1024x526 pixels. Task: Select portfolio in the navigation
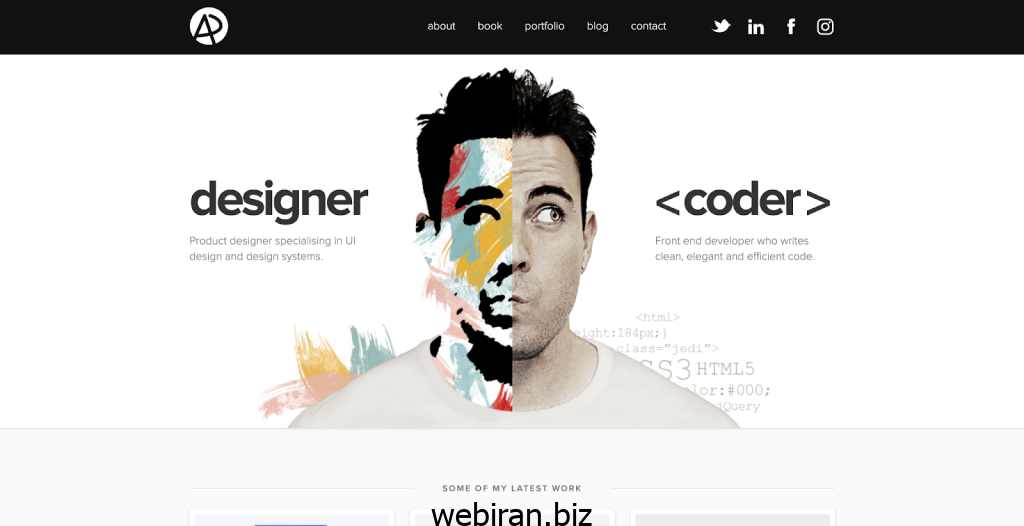coord(545,26)
